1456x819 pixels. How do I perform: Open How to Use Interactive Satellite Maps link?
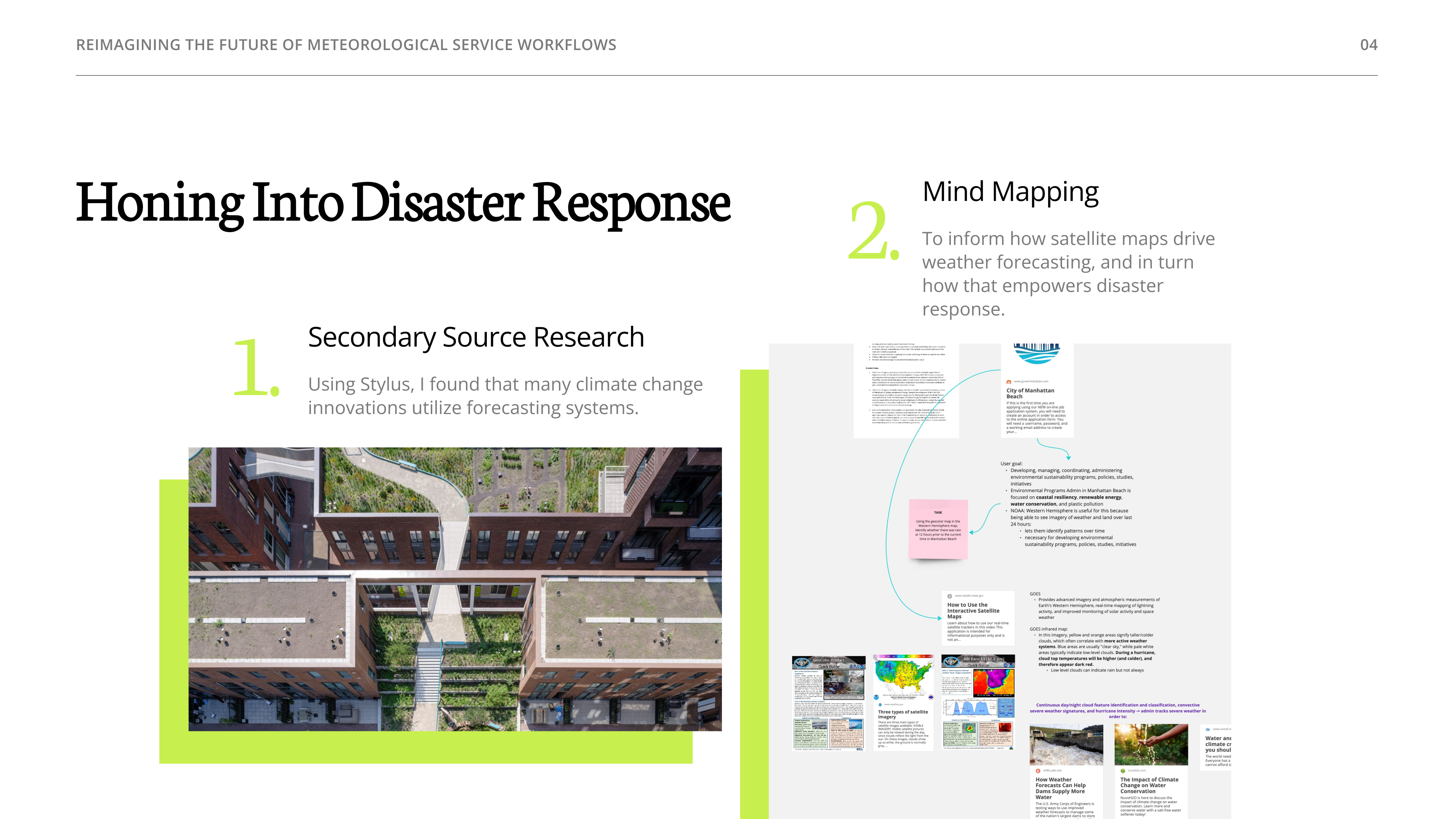[973, 610]
